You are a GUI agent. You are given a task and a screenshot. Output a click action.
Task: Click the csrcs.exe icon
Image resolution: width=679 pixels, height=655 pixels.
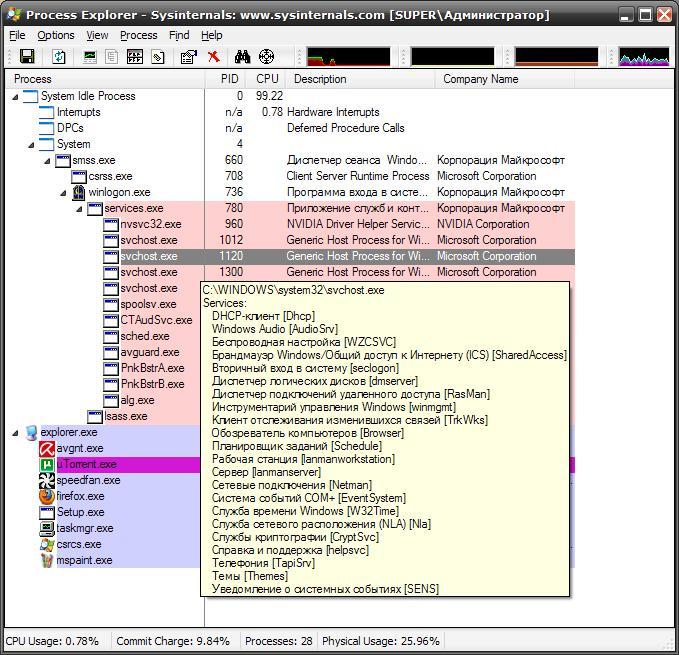tap(47, 545)
